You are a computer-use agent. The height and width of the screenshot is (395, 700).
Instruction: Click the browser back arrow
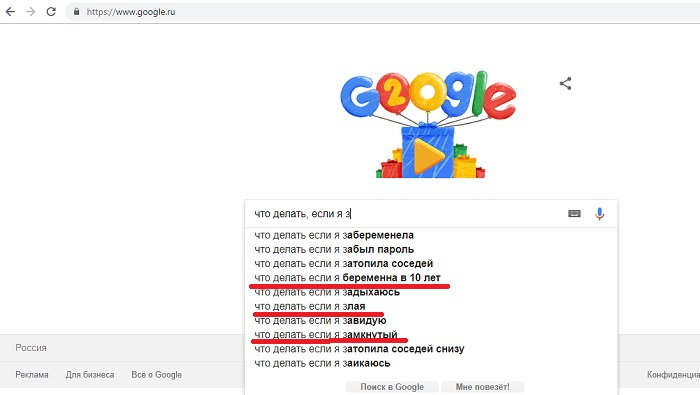click(x=10, y=12)
